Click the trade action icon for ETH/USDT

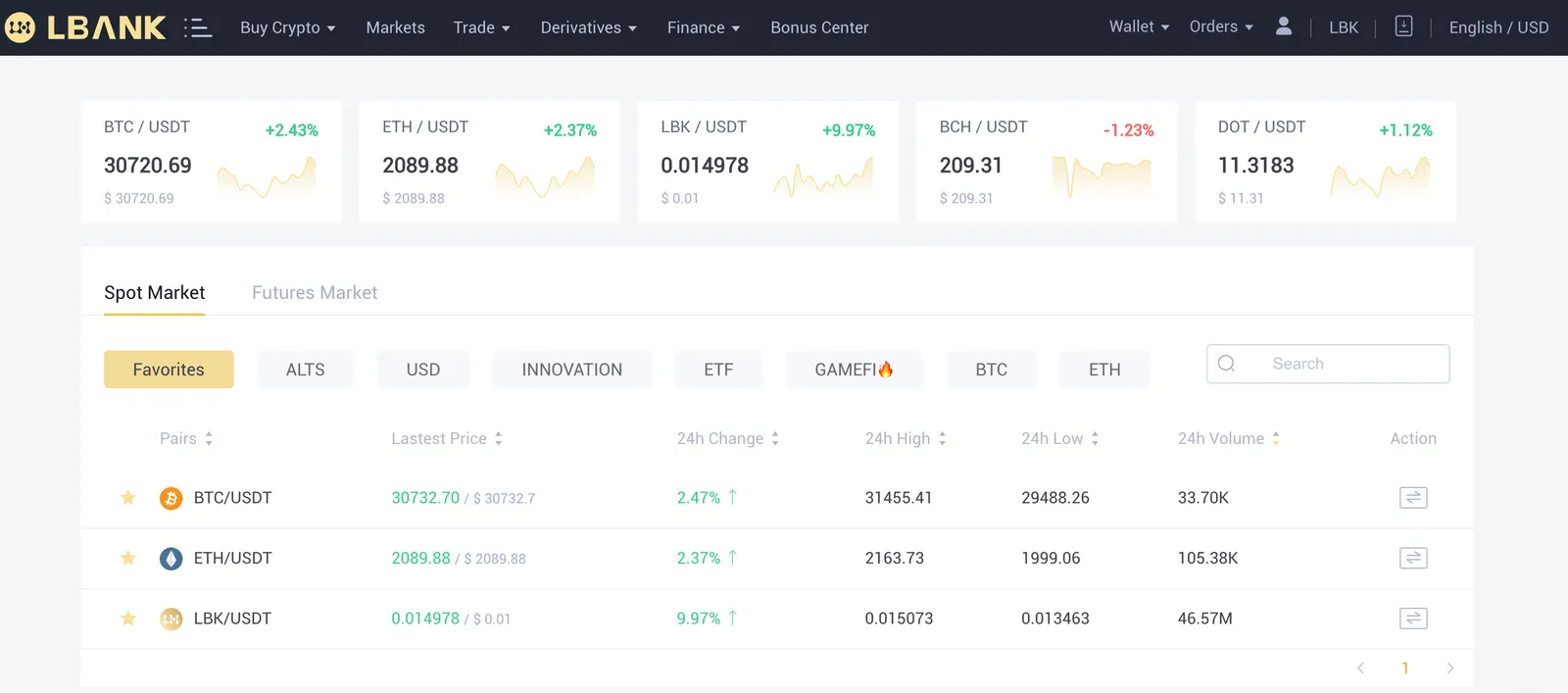point(1413,559)
